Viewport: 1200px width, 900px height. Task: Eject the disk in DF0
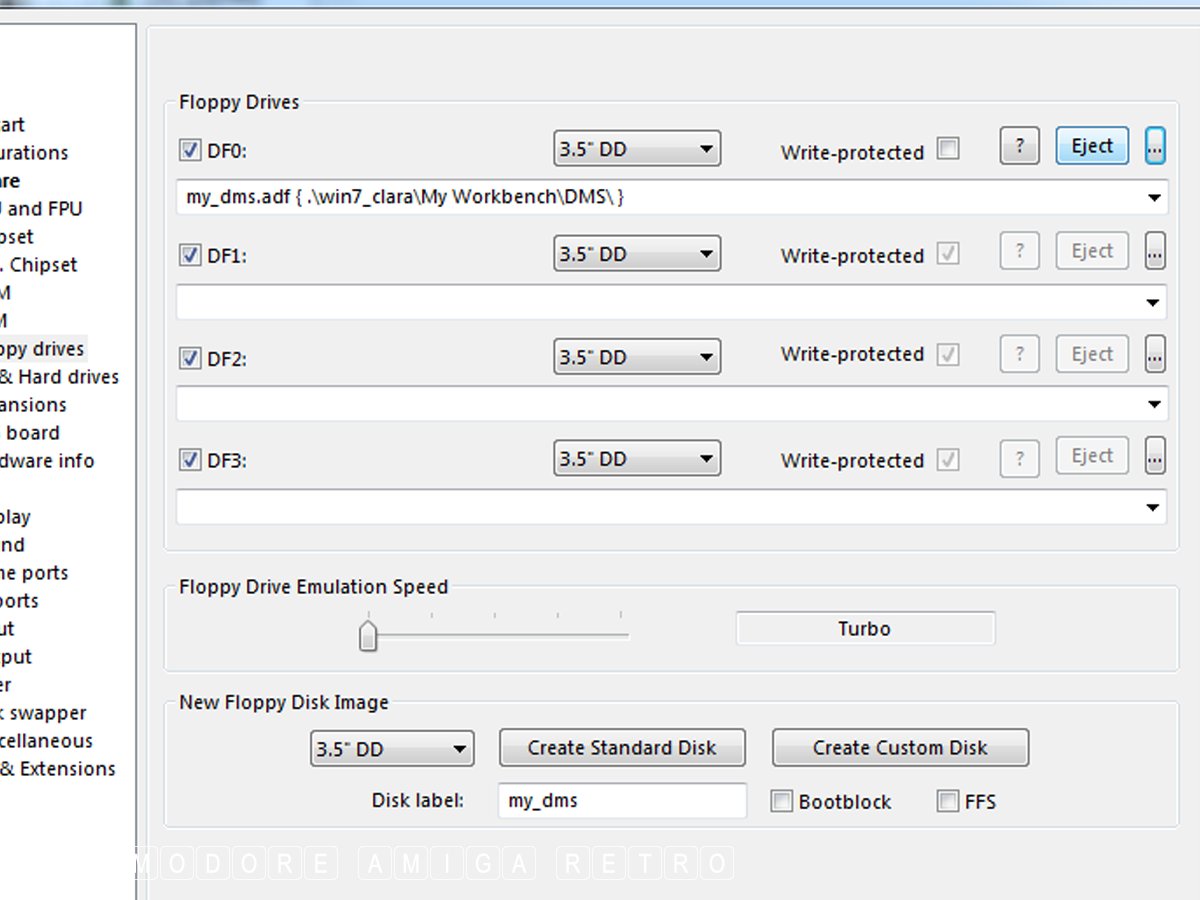point(1092,146)
